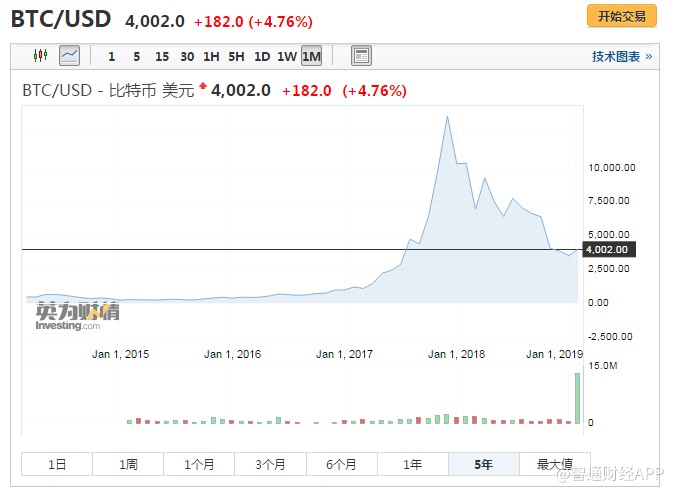Click the 4,002.00 price marker on axis
Viewport: 674px width, 493px height.
(x=607, y=249)
